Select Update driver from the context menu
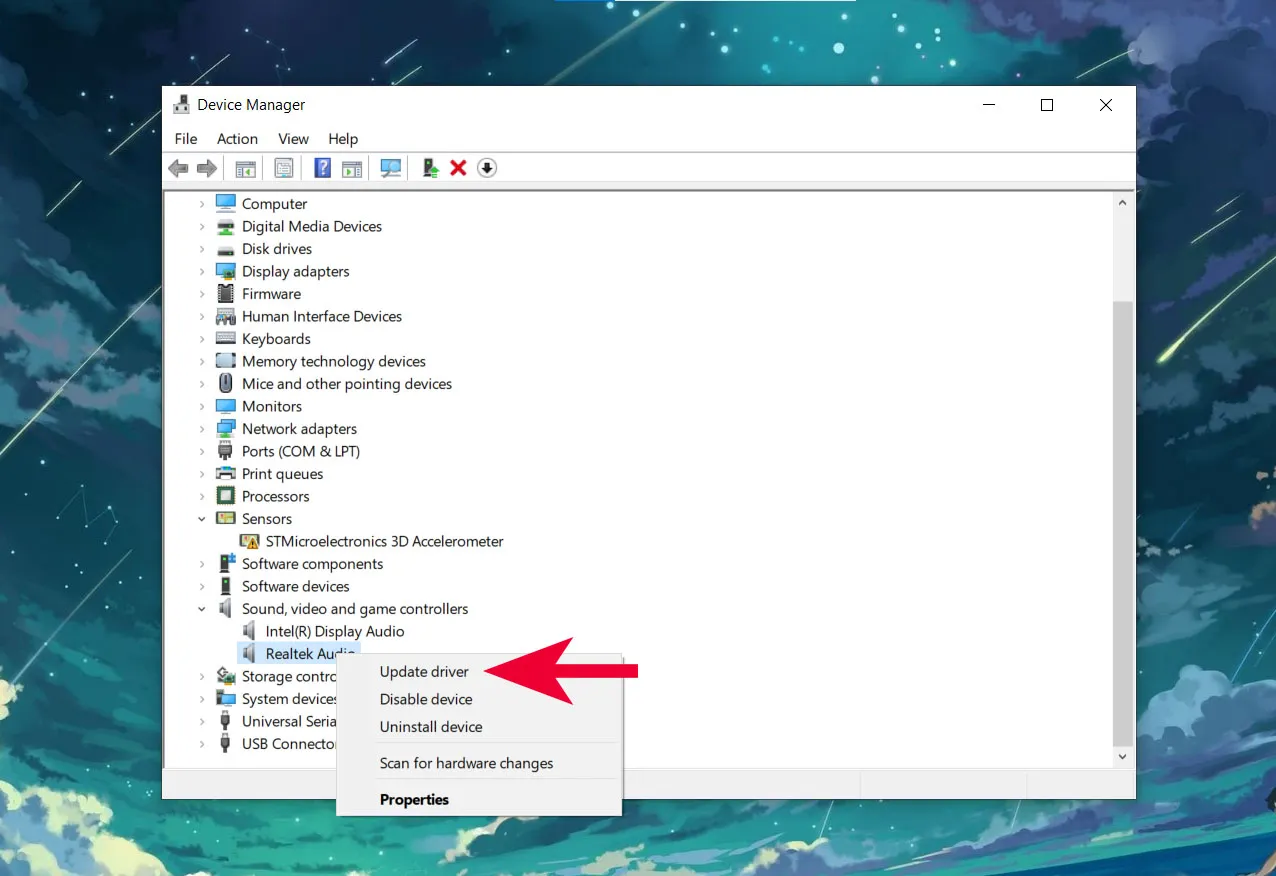 [424, 671]
